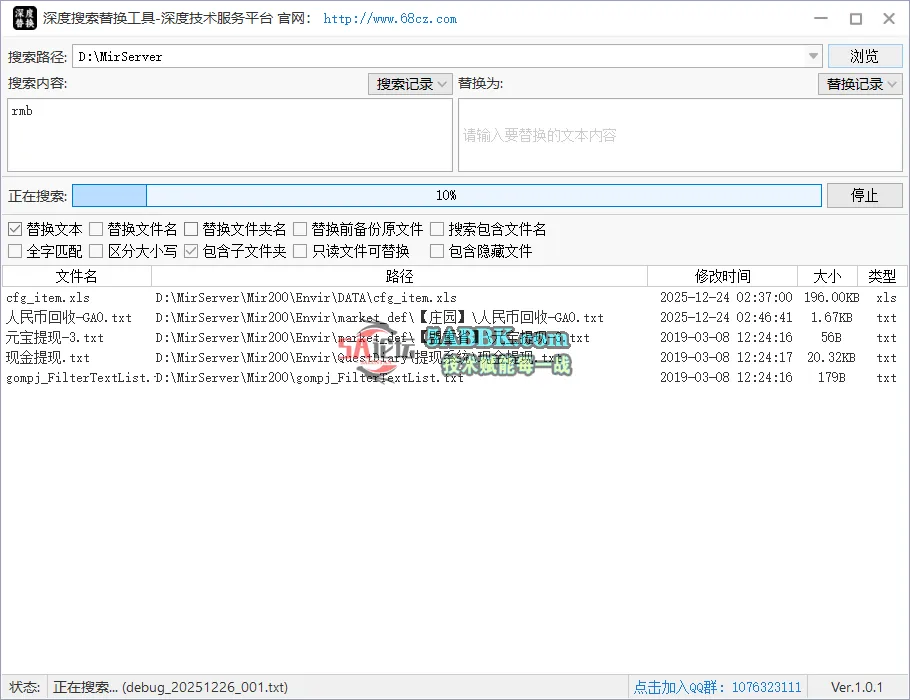Image resolution: width=910 pixels, height=700 pixels.
Task: Click the app logo icon in title bar
Action: click(24, 18)
